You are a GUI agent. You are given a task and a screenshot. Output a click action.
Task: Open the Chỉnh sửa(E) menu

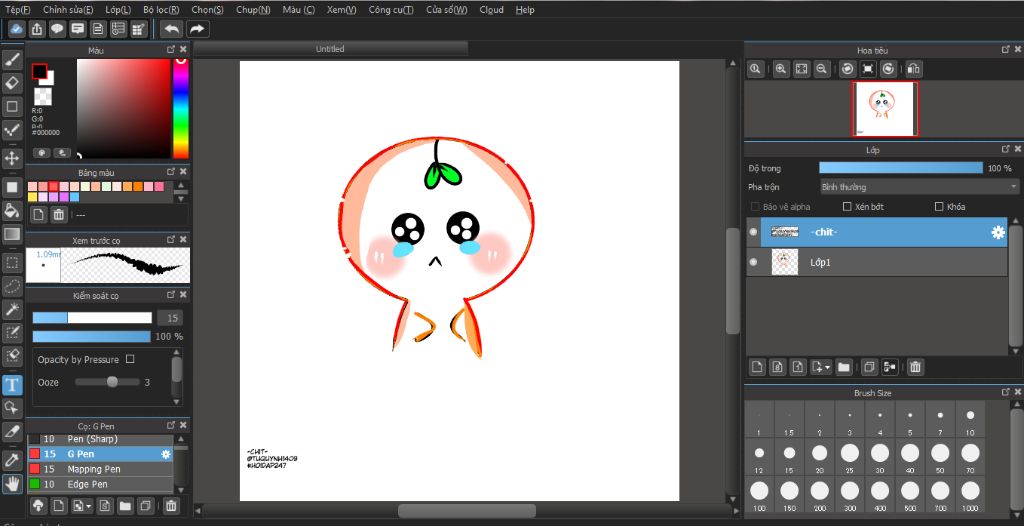pyautogui.click(x=68, y=10)
